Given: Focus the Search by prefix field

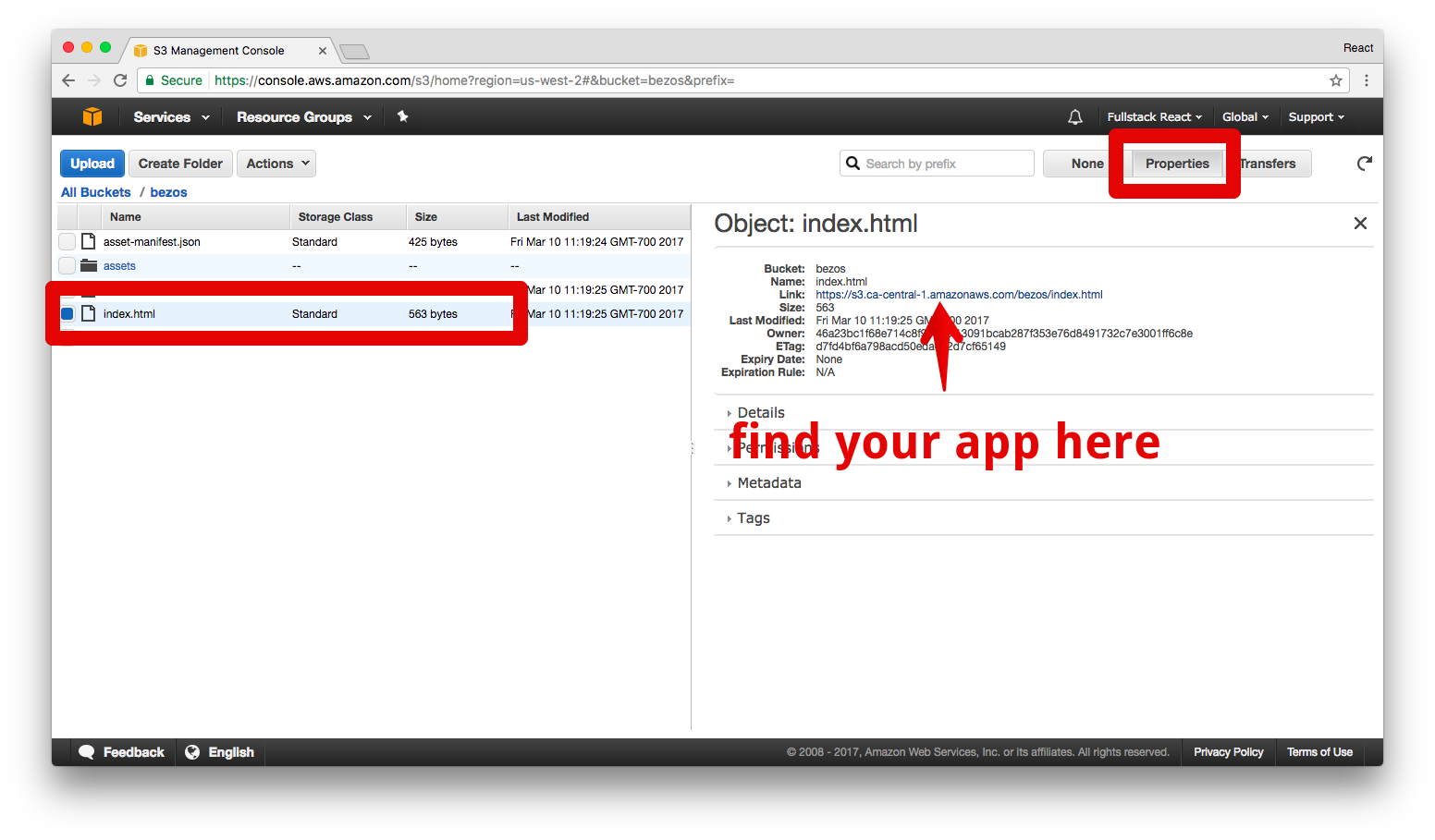Looking at the screenshot, I should [937, 164].
